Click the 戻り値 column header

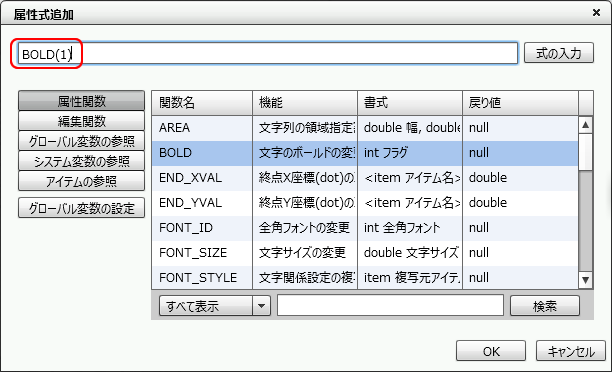click(520, 103)
